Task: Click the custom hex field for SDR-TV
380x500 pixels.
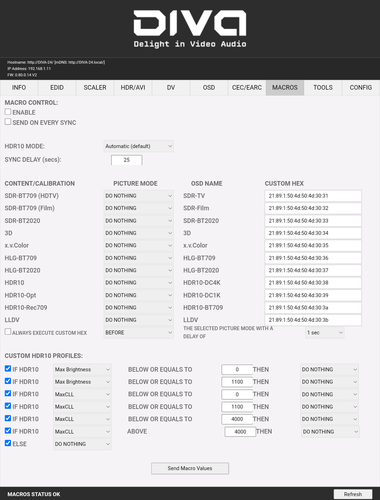Action: point(313,196)
